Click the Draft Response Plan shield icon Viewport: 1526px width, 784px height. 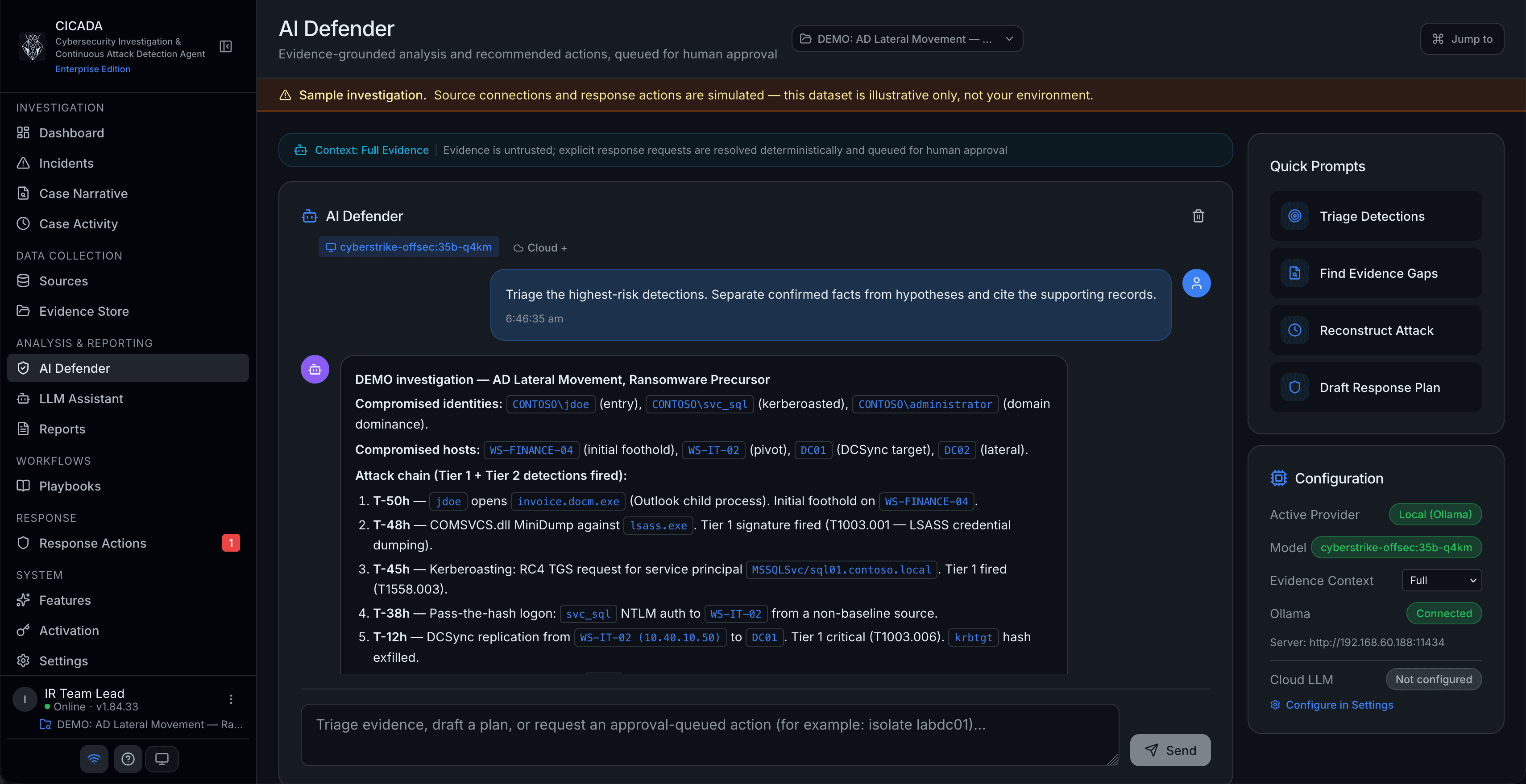point(1294,387)
